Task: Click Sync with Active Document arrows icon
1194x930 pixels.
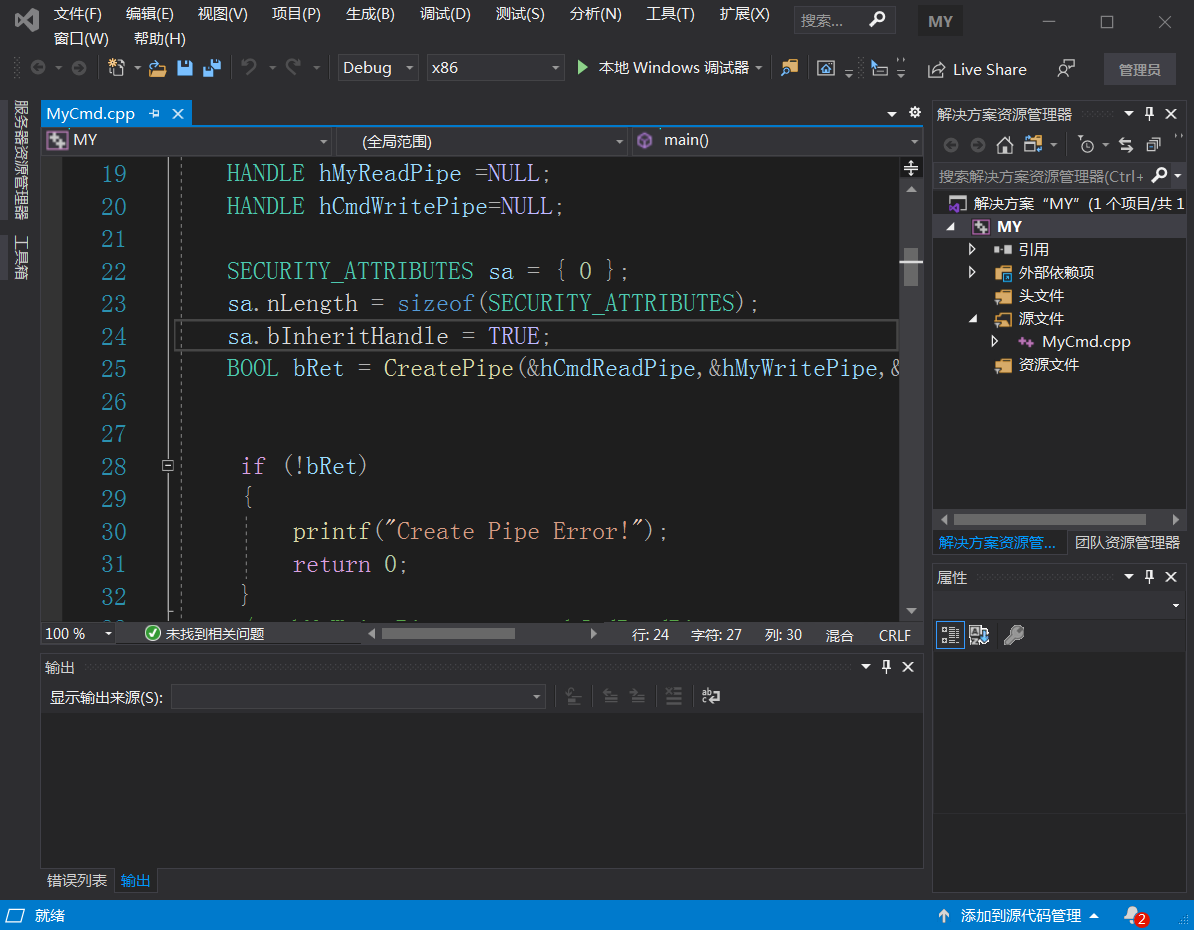Action: pyautogui.click(x=1126, y=145)
